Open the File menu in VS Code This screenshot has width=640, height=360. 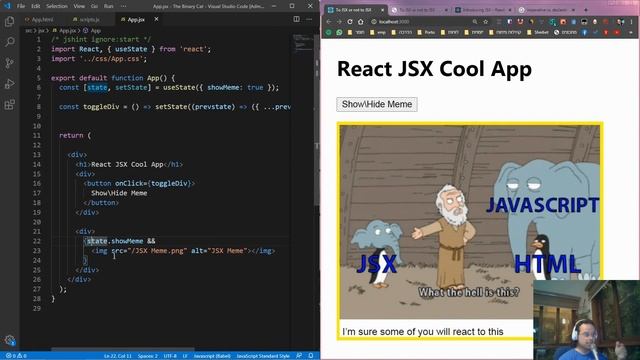coord(21,6)
